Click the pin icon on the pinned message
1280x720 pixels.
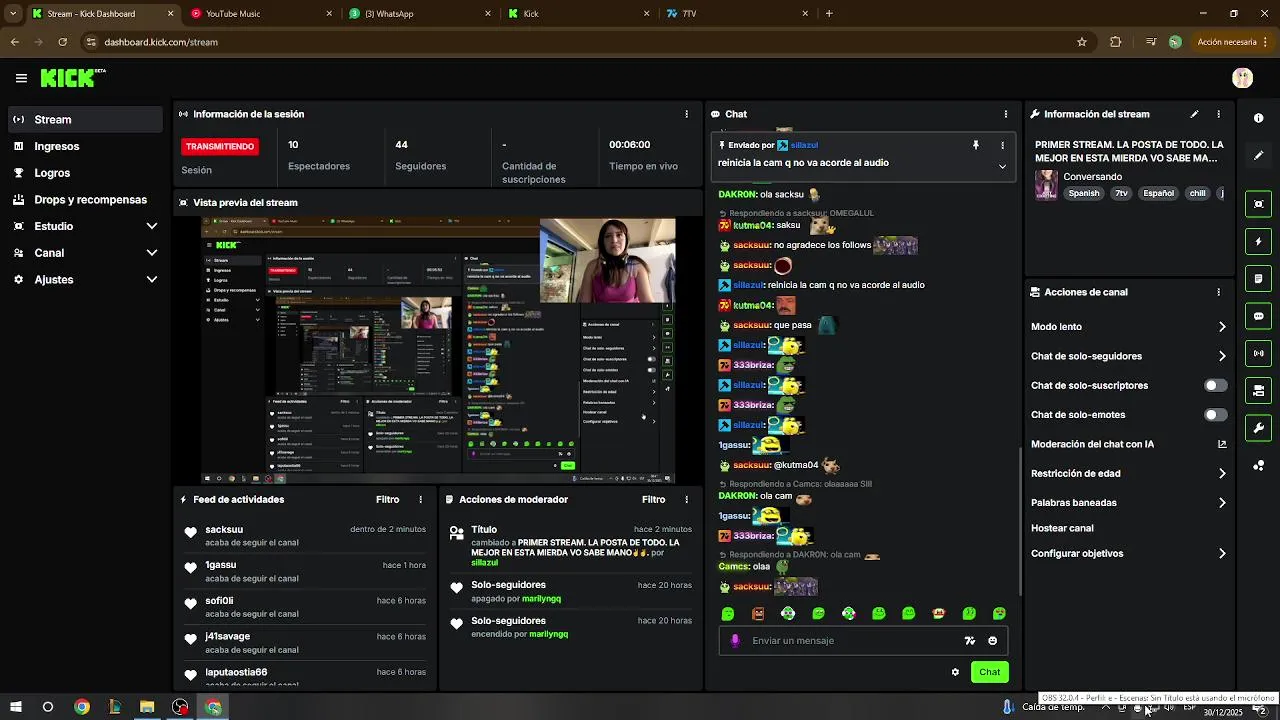(x=976, y=145)
